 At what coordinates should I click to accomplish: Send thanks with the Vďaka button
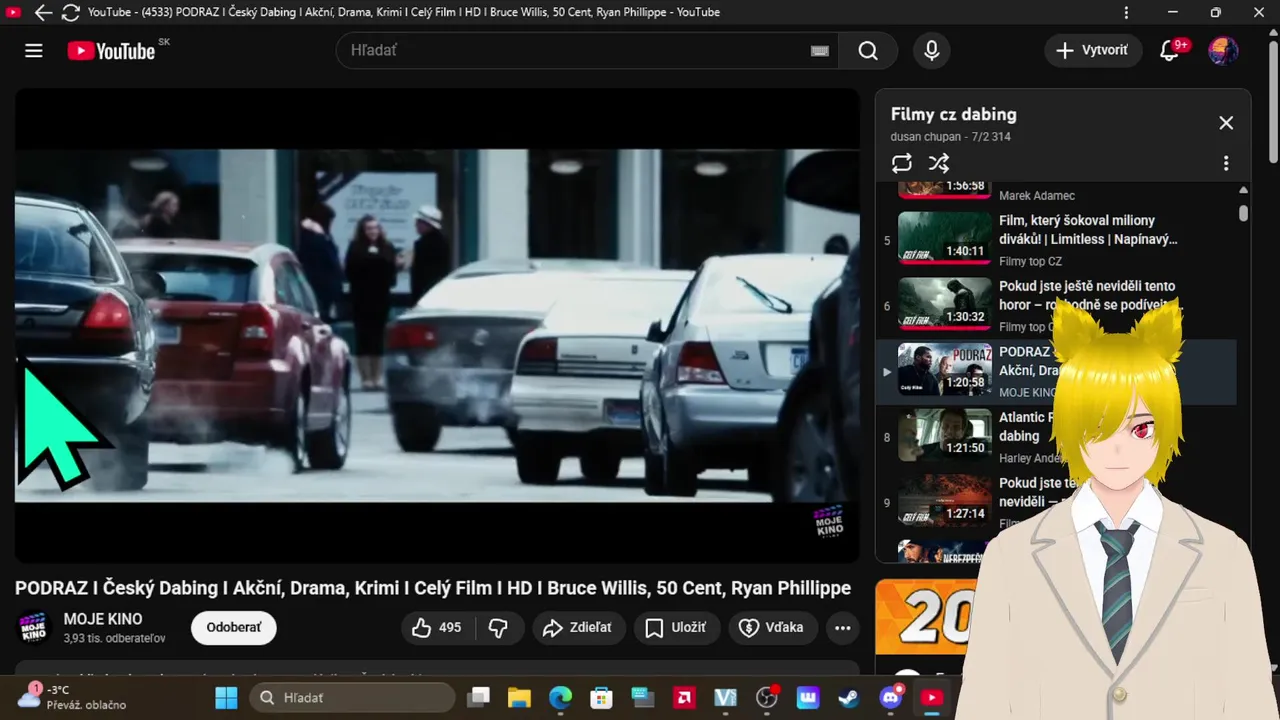coord(771,628)
